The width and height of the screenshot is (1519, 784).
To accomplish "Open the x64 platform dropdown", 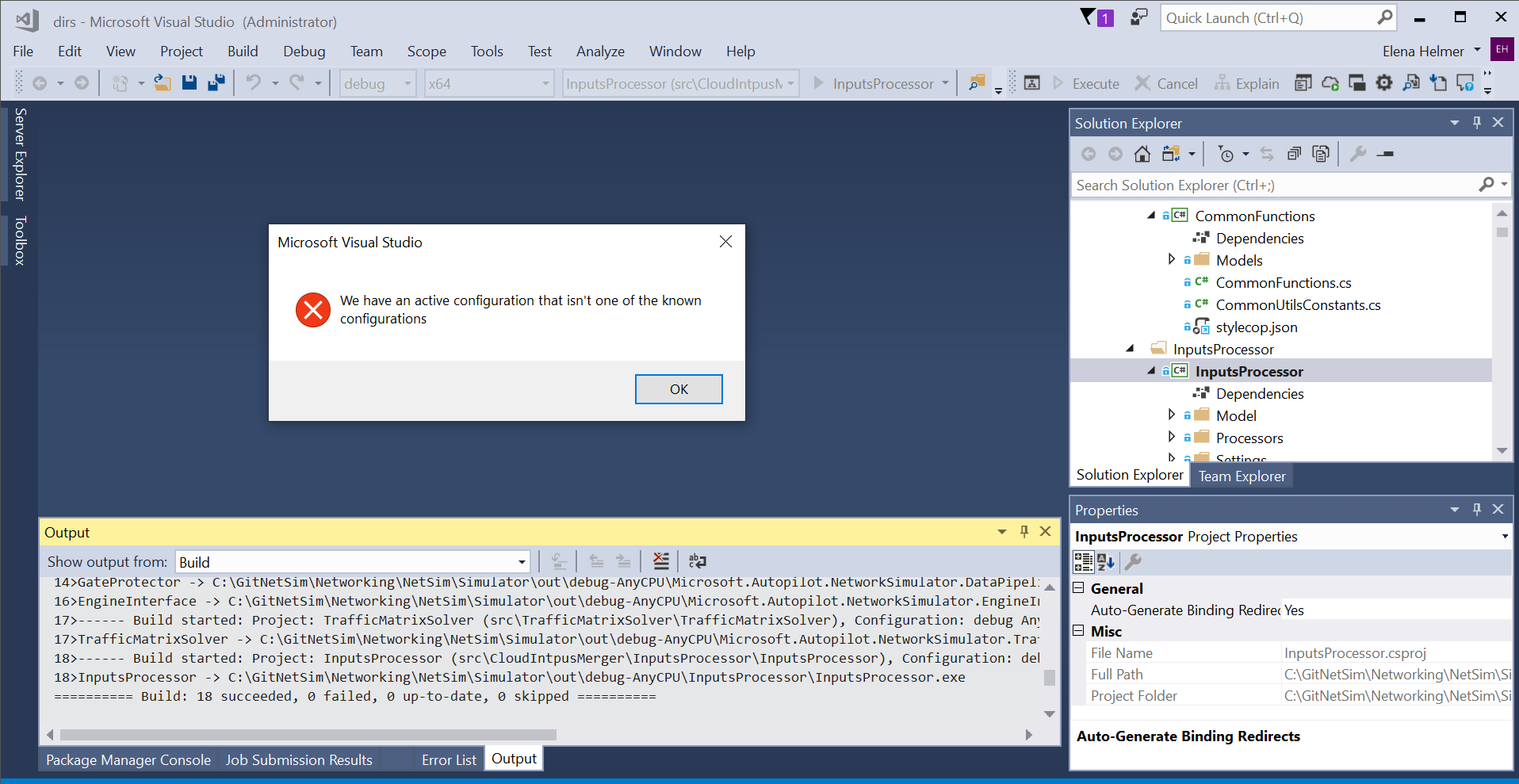I will click(x=488, y=83).
